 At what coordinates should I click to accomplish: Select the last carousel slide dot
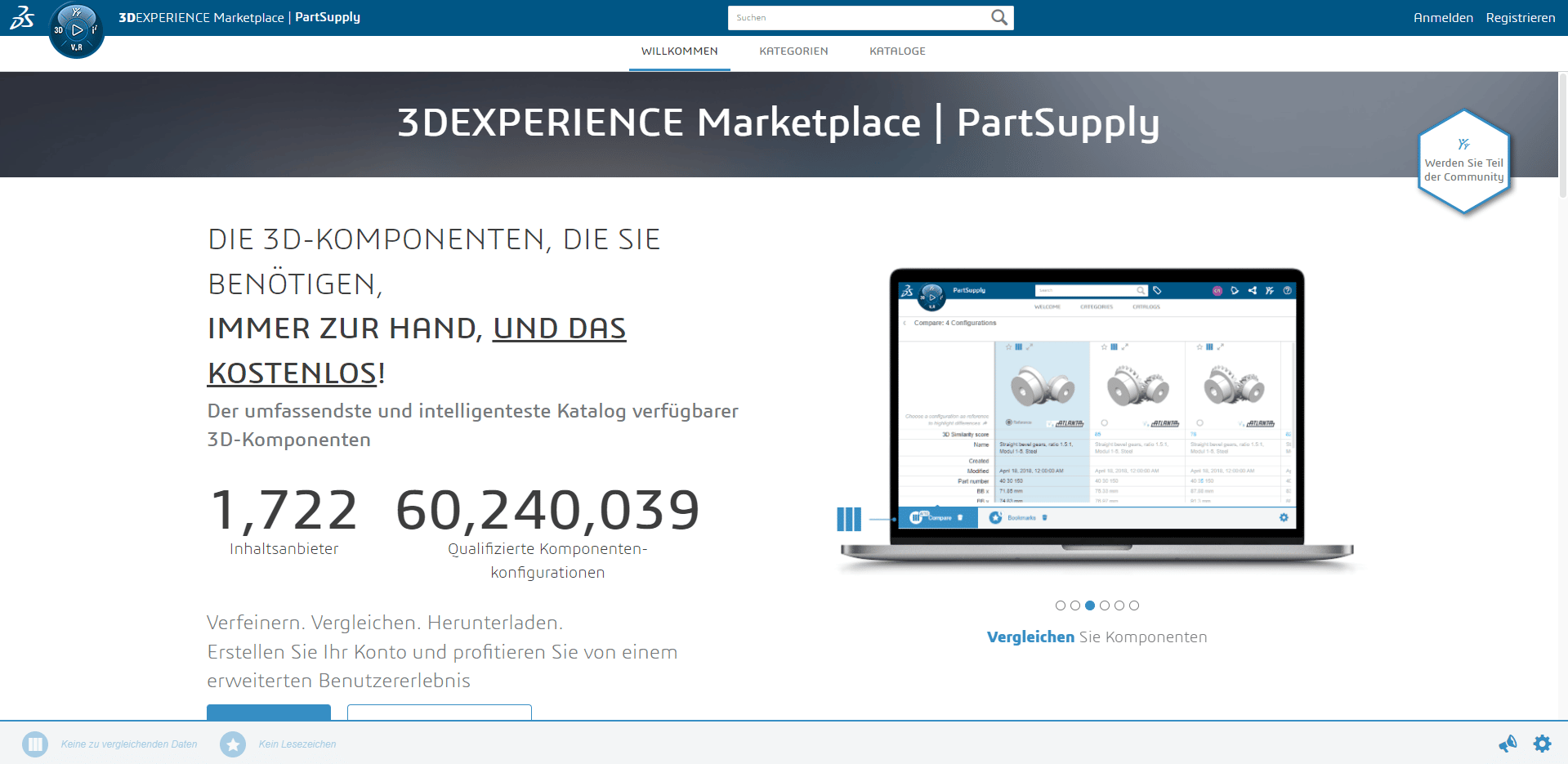(x=1134, y=605)
